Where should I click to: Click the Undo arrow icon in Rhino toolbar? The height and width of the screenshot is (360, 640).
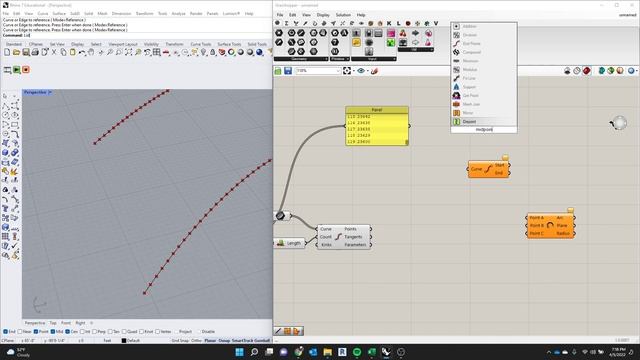pos(82,52)
